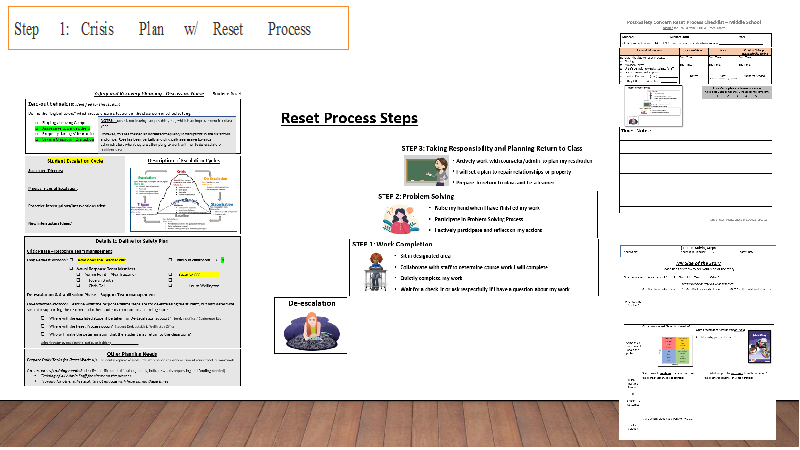The image size is (800, 450).
Task: Select the 'De-escalation' label
Action: pos(312,304)
